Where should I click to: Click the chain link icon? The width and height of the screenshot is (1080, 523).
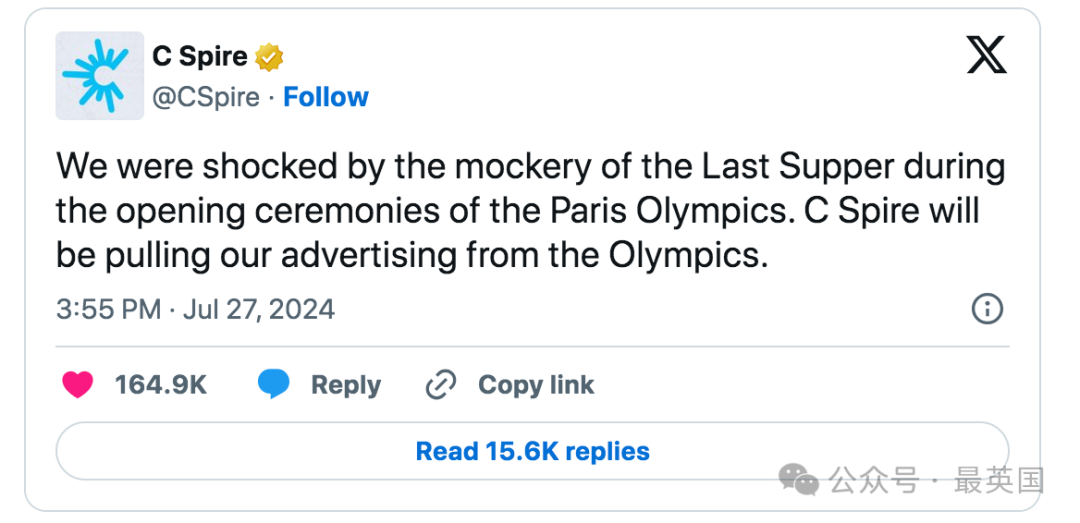(441, 384)
